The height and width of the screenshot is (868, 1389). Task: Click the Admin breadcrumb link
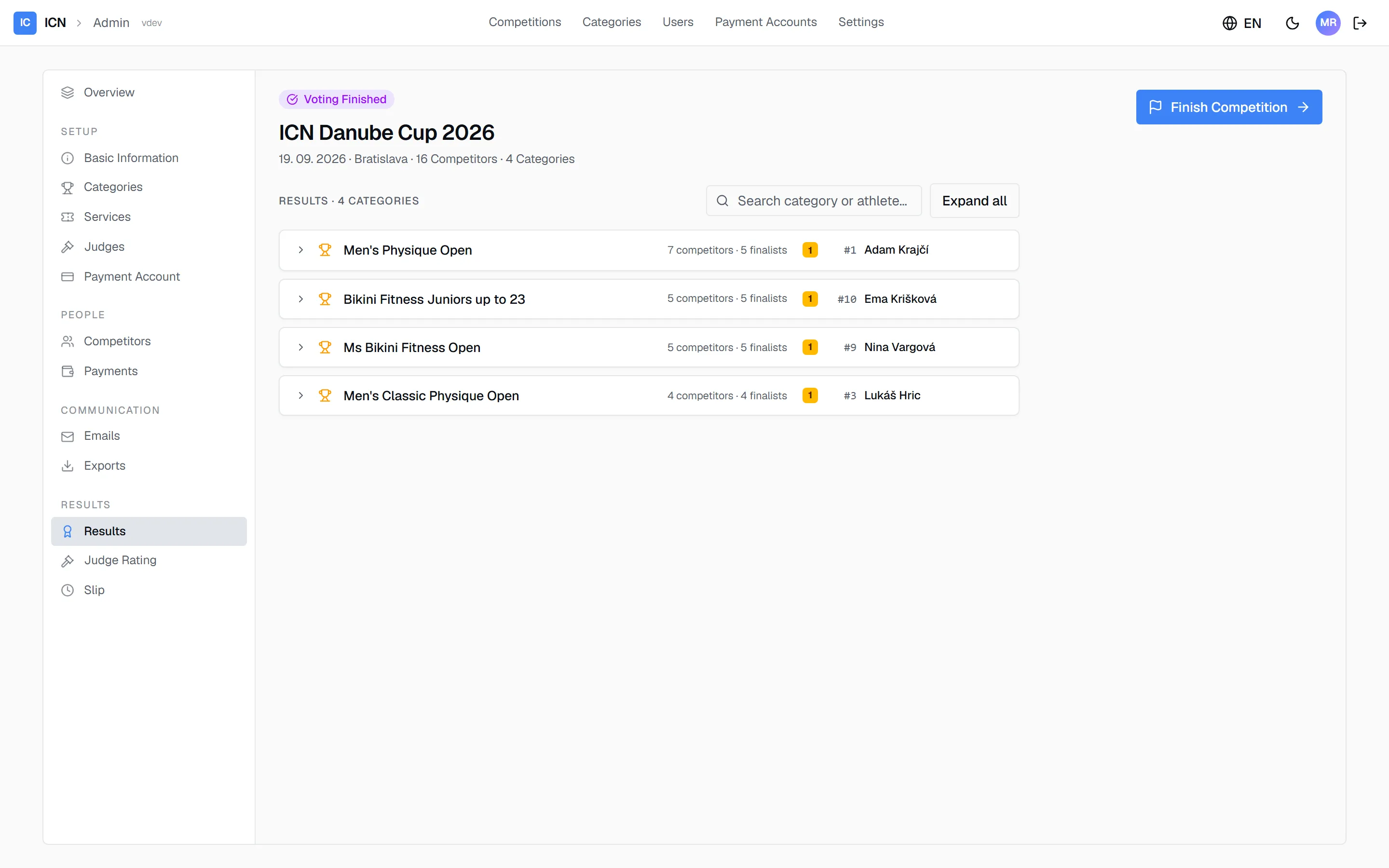[x=111, y=23]
